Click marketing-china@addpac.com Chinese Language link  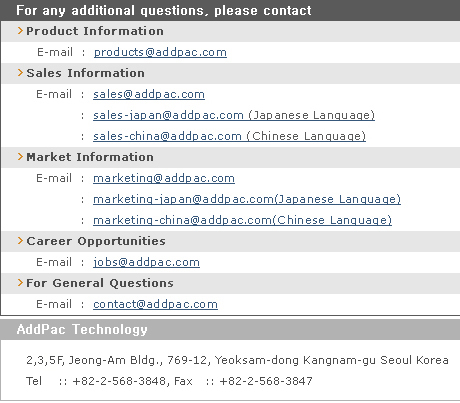242,220
